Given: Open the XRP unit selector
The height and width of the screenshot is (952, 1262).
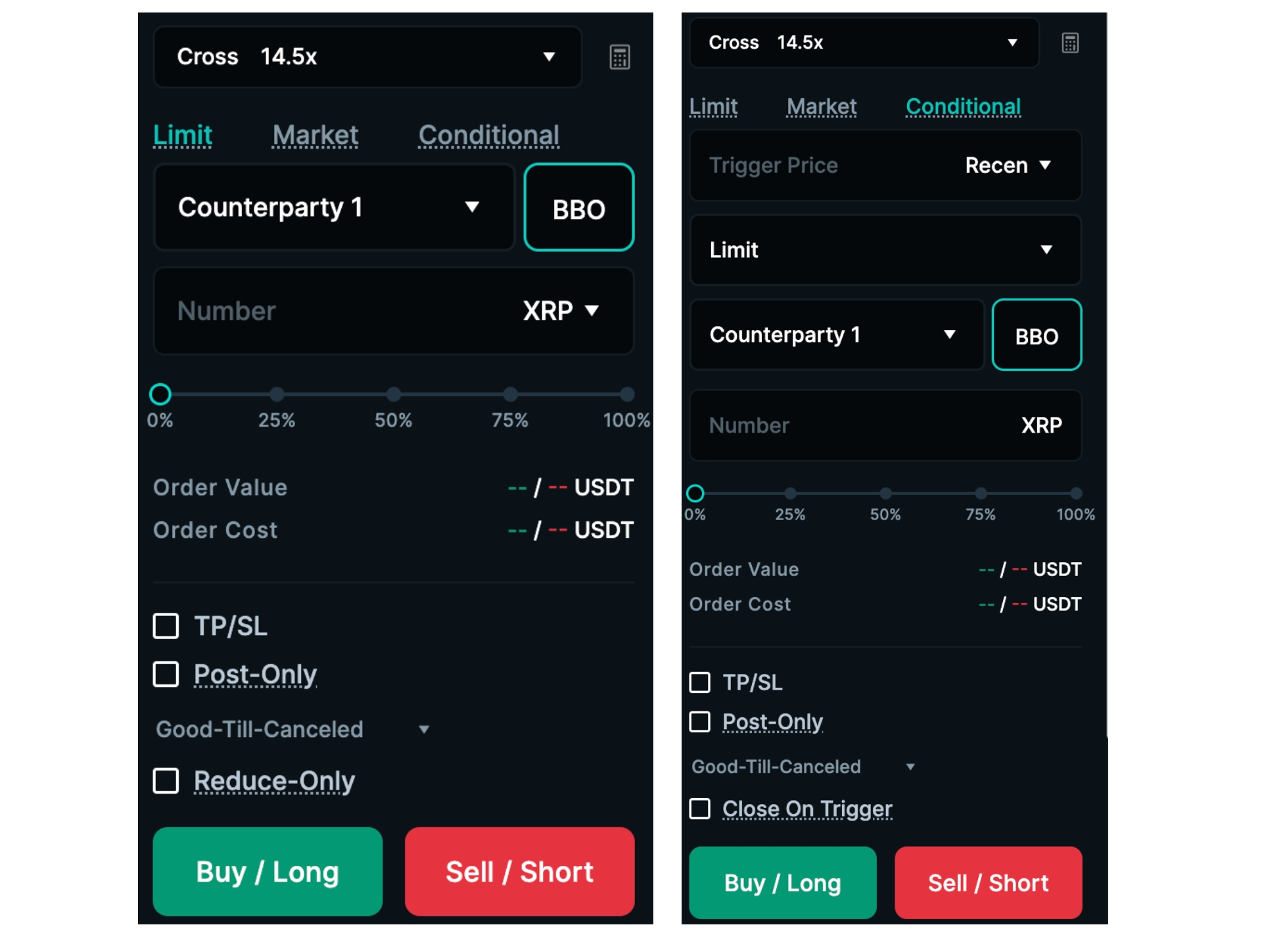Looking at the screenshot, I should click(559, 311).
